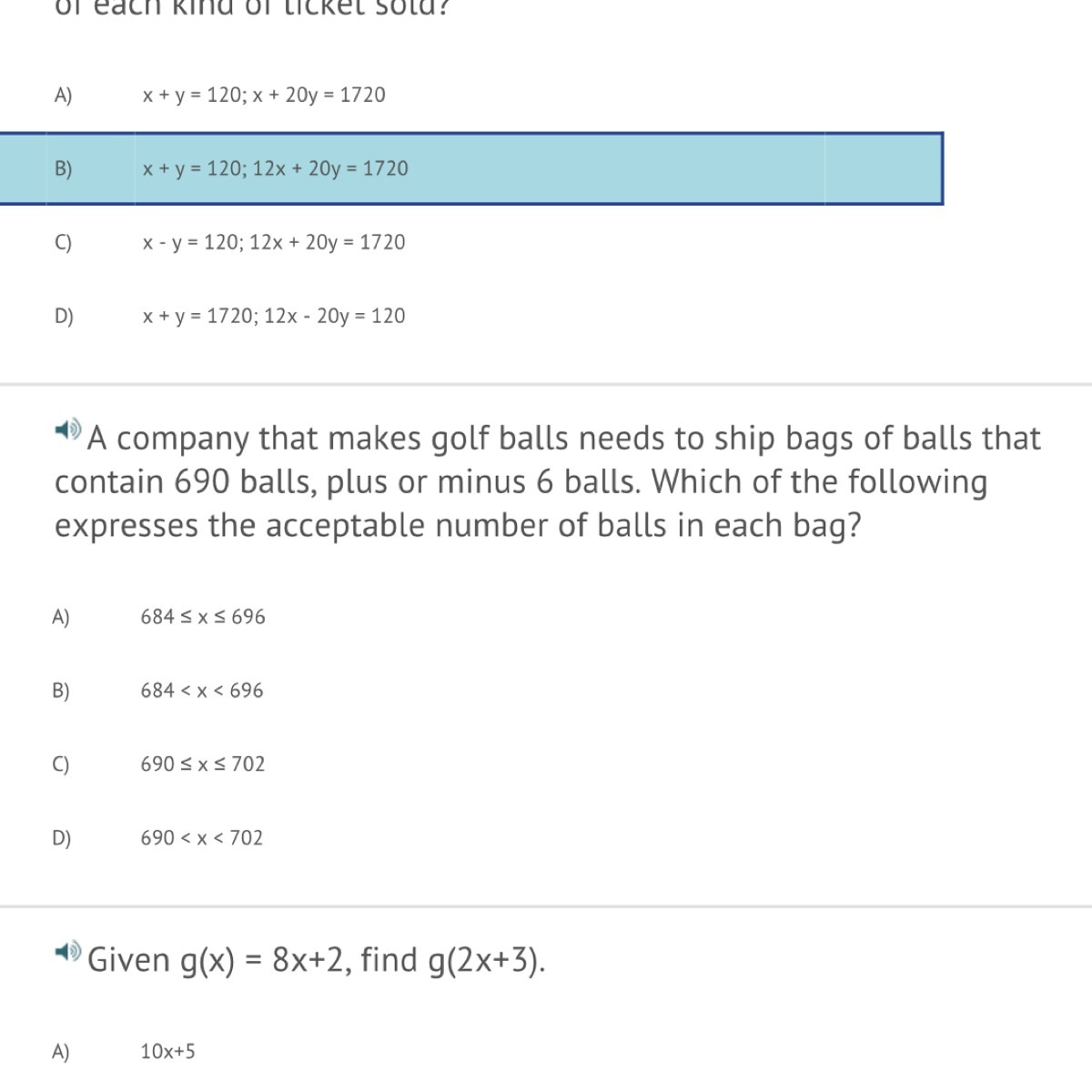Select answer 690 < x < 702
1092x1092 pixels.
(202, 838)
